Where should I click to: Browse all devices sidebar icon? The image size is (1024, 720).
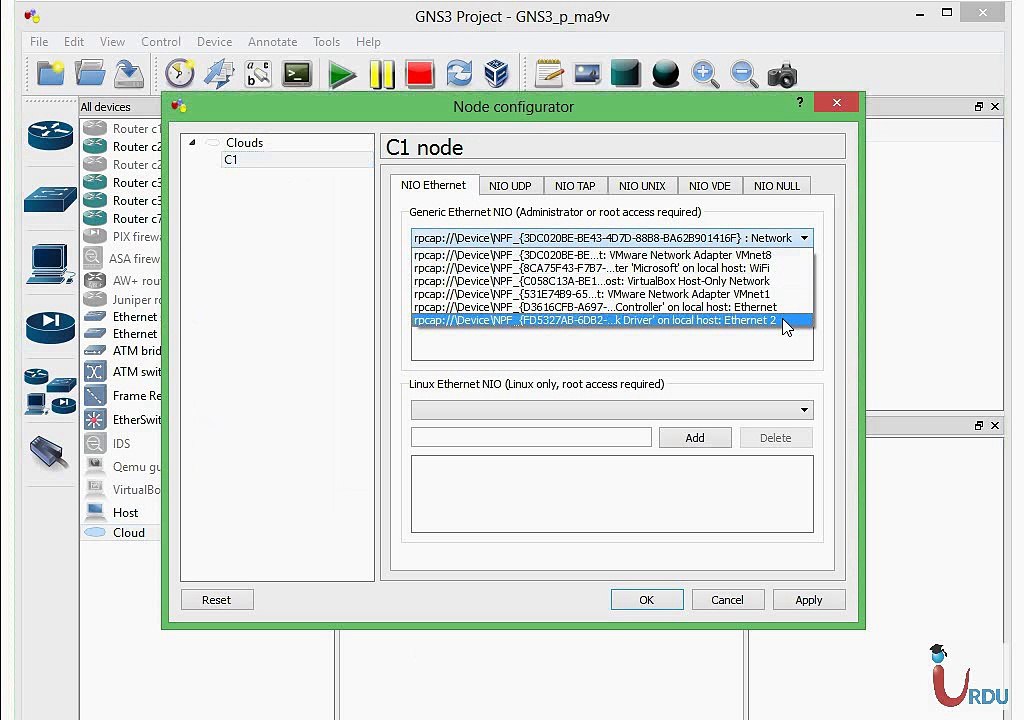pos(50,391)
